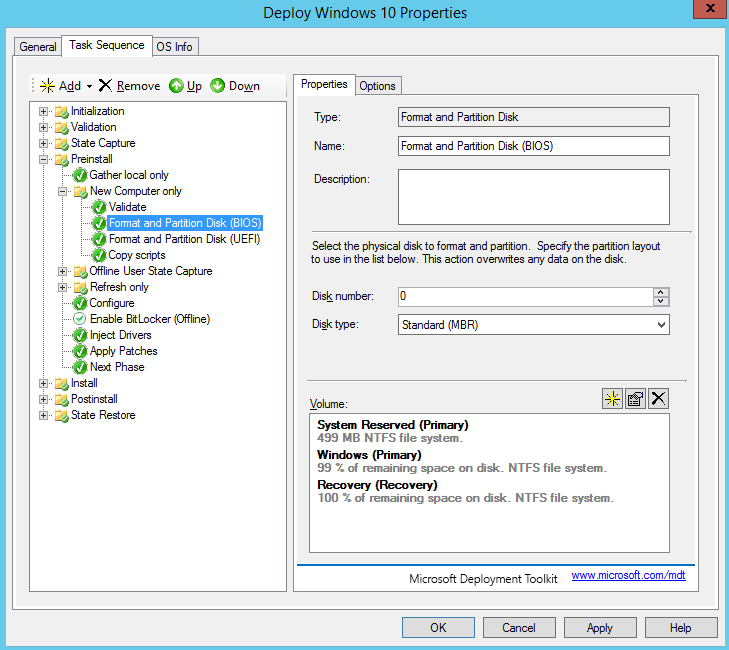Viewport: 729px width, 650px height.
Task: Expand the State Capture group
Action: [43, 143]
